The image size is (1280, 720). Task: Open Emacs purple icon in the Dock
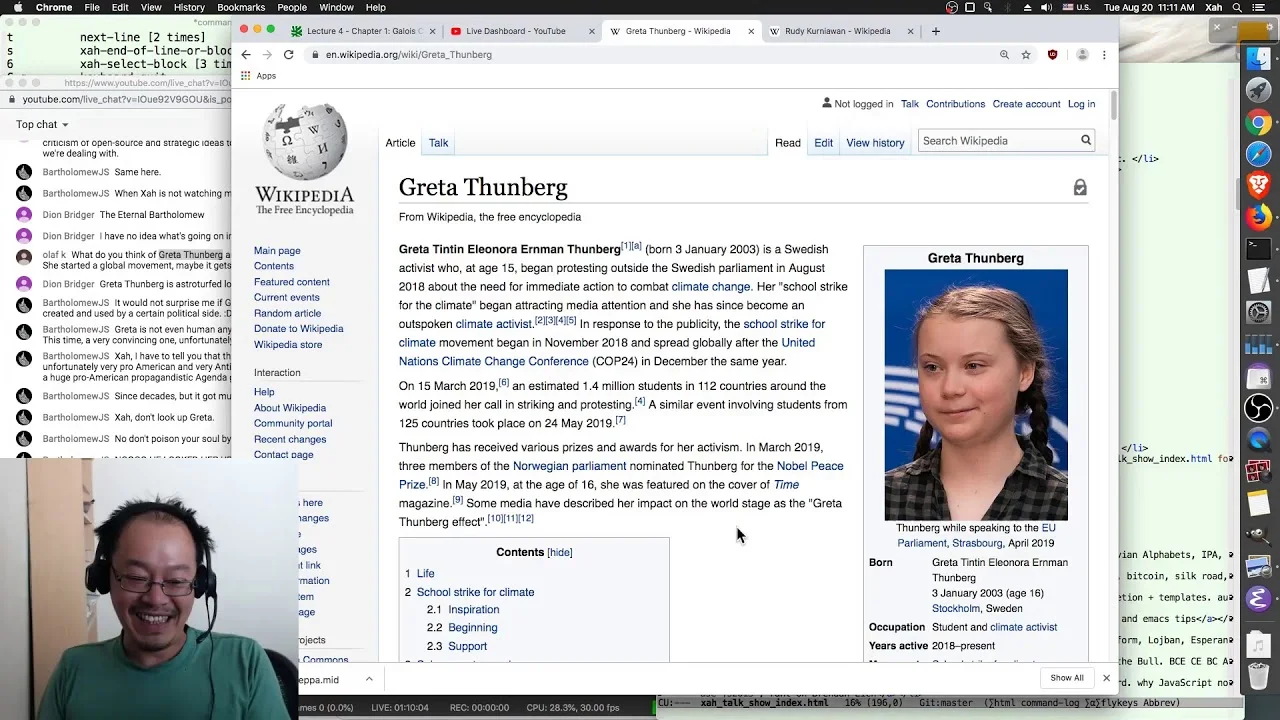click(1258, 599)
